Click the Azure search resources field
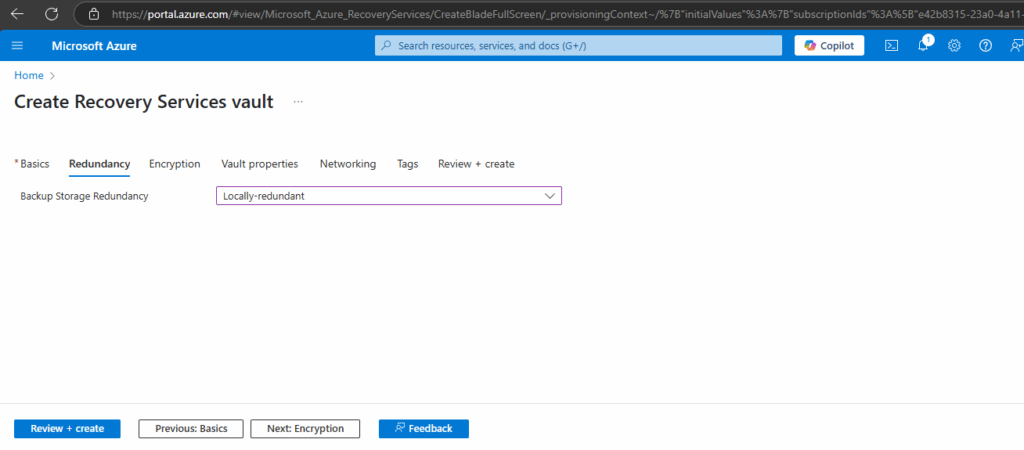The image size is (1024, 450). (580, 46)
